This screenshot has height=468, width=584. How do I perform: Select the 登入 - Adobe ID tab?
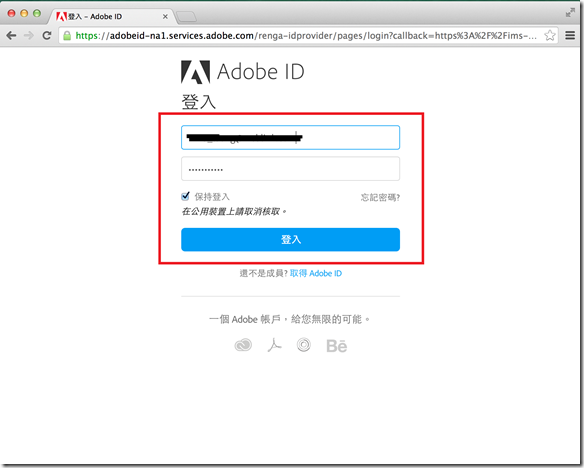coord(112,16)
